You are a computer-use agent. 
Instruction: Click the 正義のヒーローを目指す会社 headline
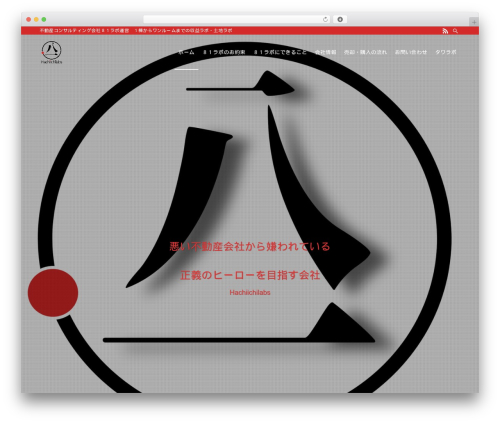[x=250, y=275]
